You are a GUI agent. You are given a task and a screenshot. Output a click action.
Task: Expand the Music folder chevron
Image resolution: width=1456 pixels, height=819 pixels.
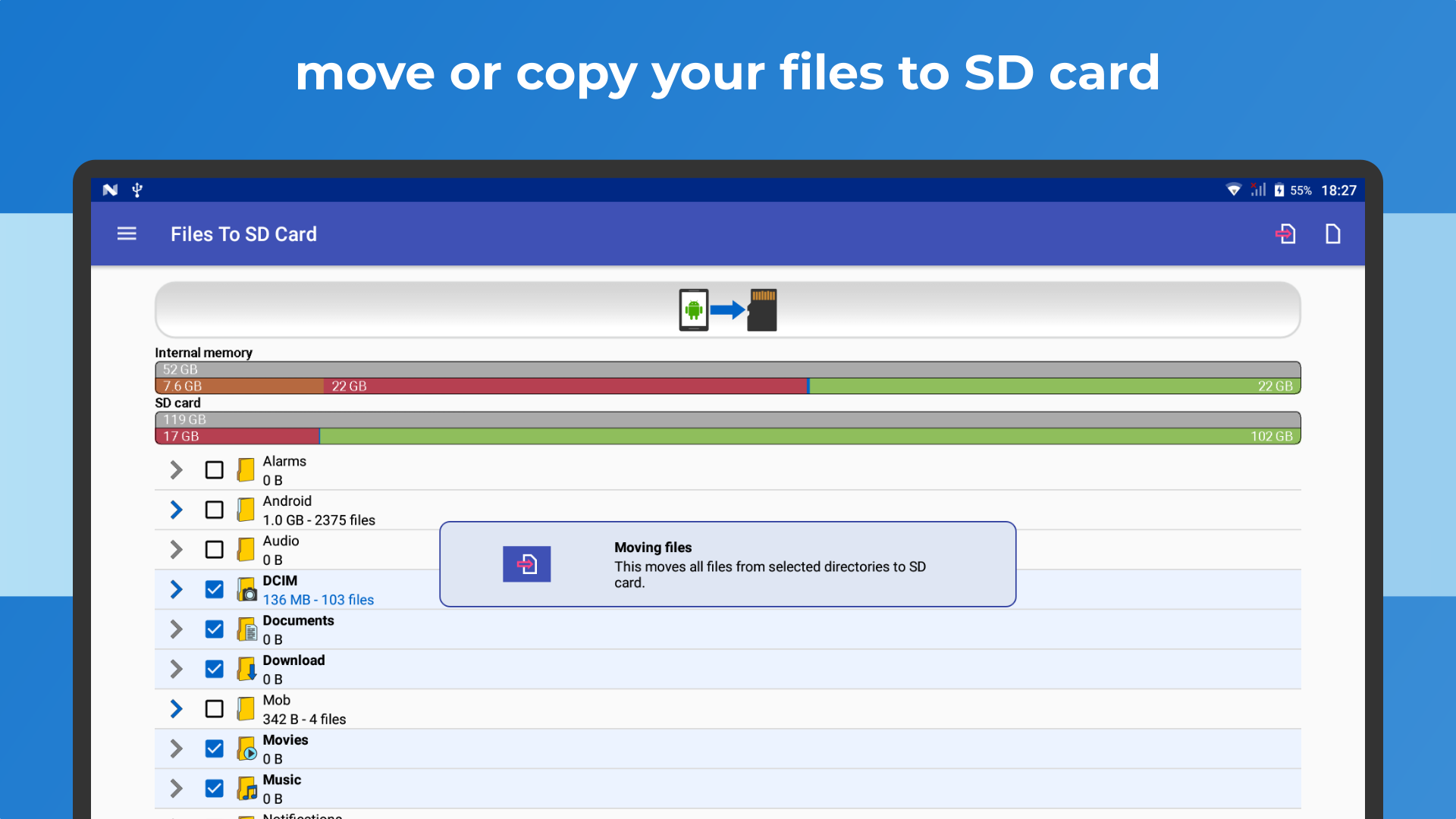pyautogui.click(x=176, y=789)
